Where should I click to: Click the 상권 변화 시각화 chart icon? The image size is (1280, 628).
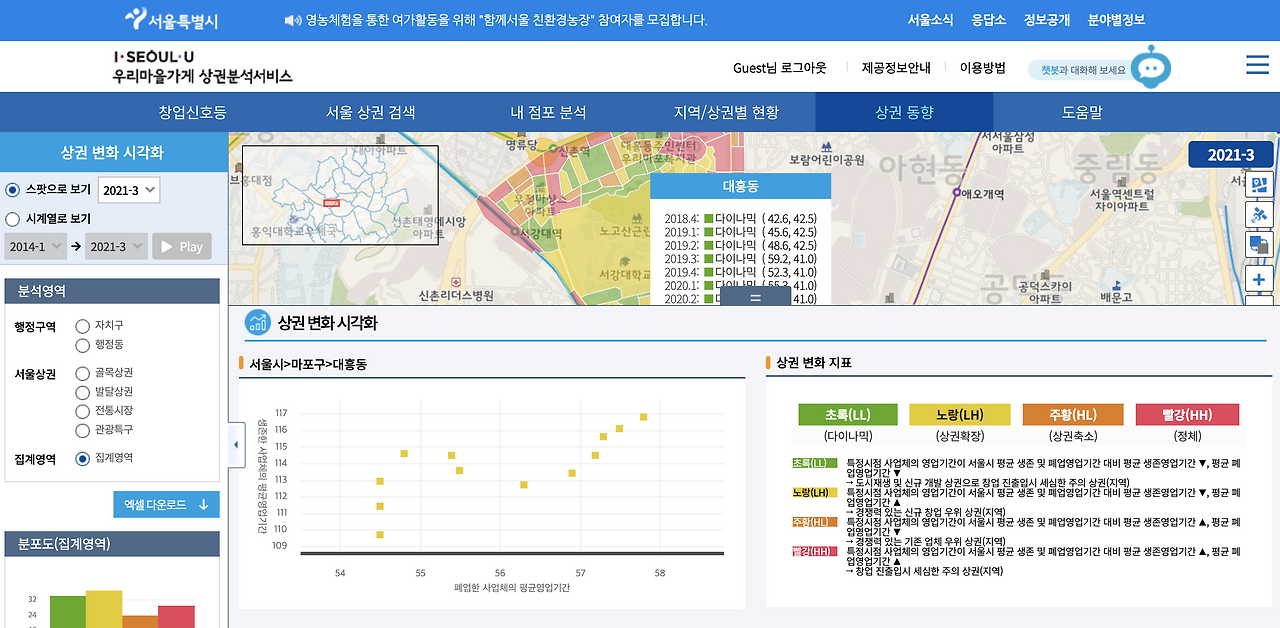257,320
